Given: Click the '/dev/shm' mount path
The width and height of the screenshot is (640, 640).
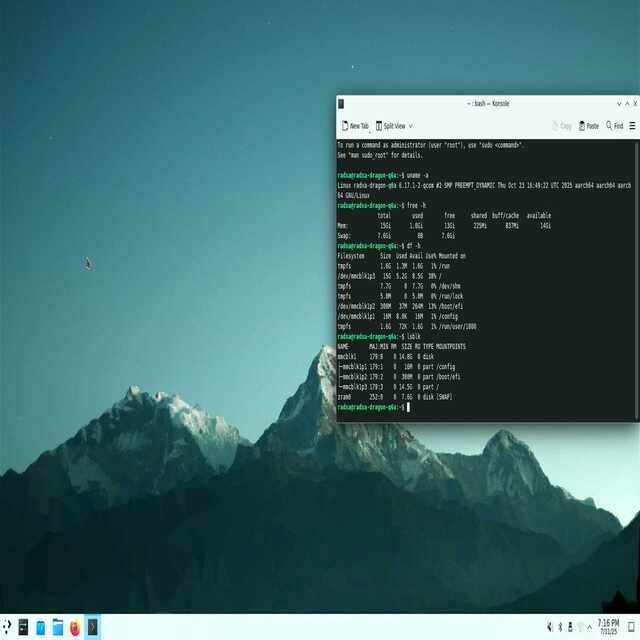Looking at the screenshot, I should coord(448,286).
